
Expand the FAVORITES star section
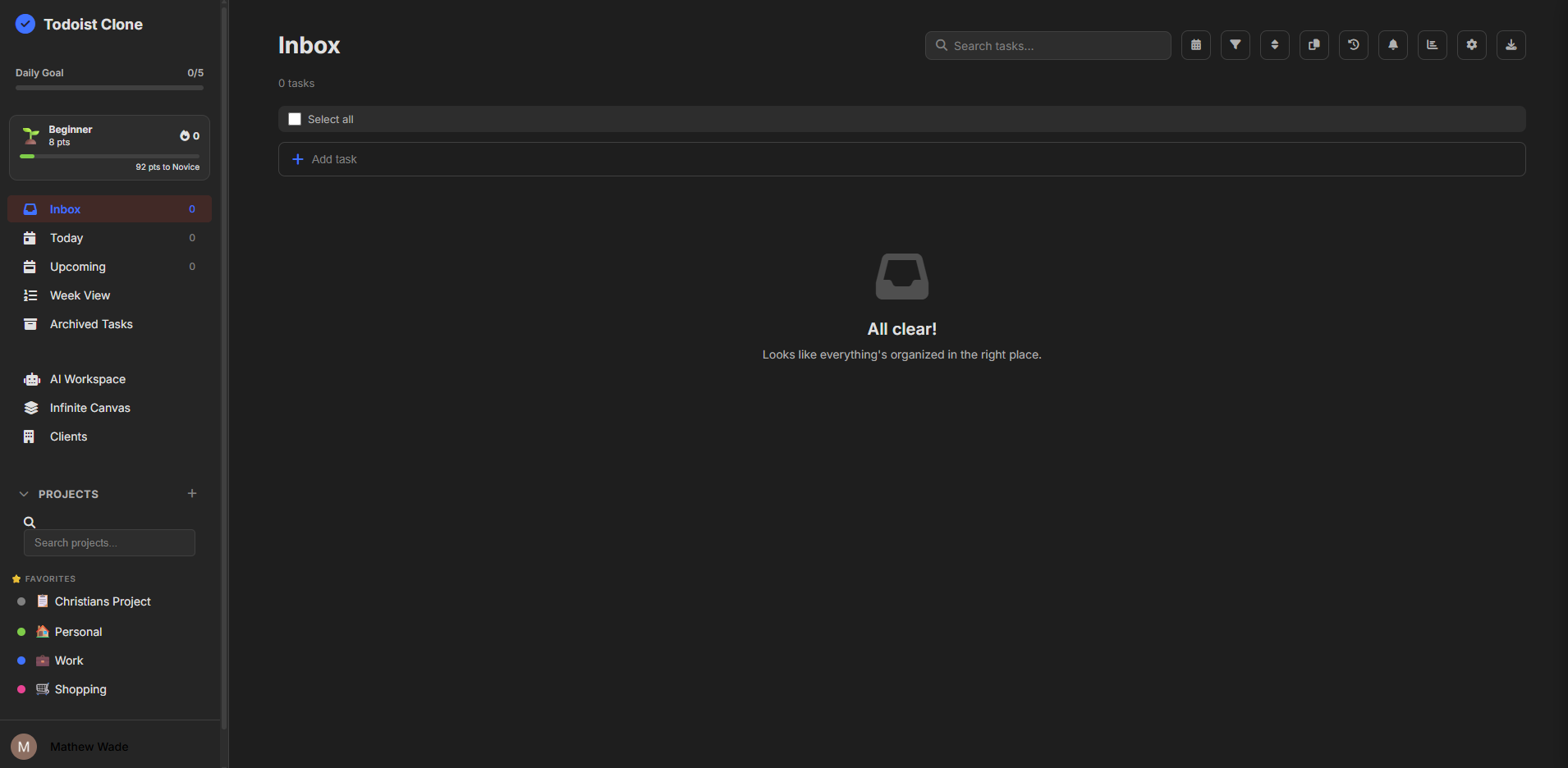click(16, 578)
